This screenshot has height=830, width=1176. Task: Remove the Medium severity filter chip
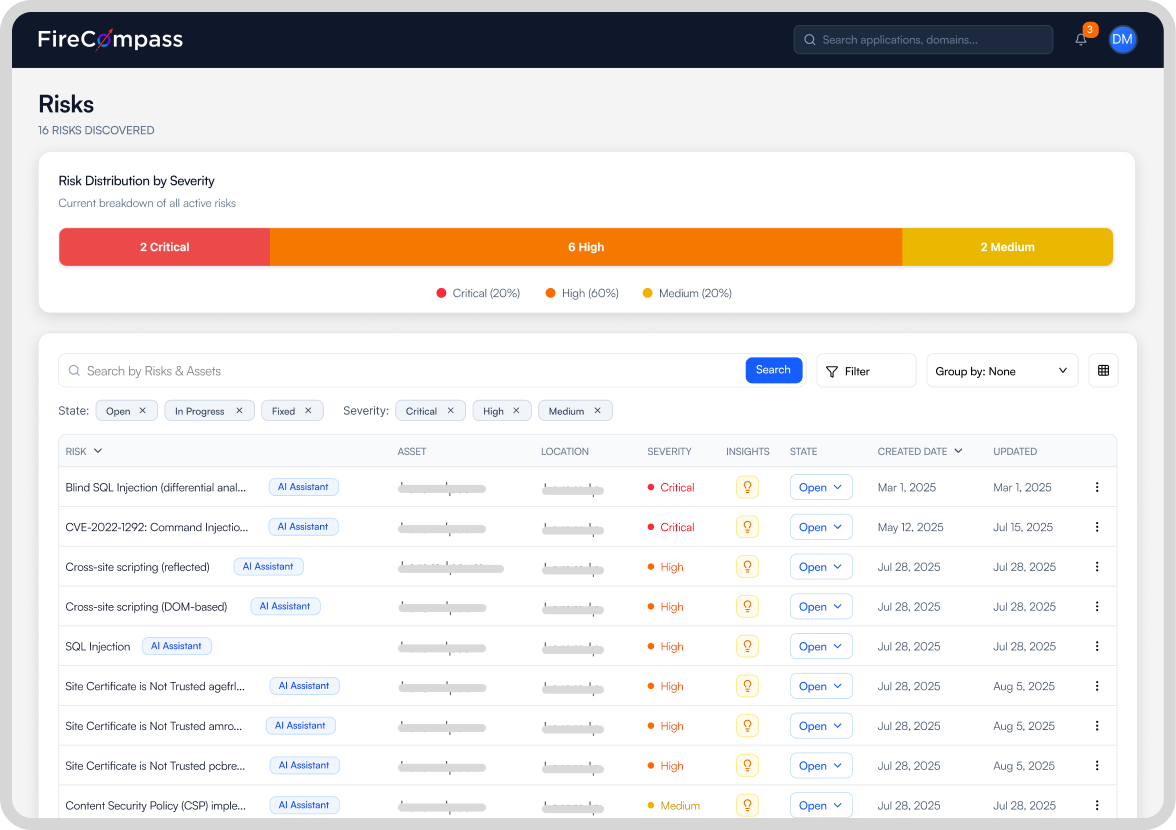(x=597, y=411)
